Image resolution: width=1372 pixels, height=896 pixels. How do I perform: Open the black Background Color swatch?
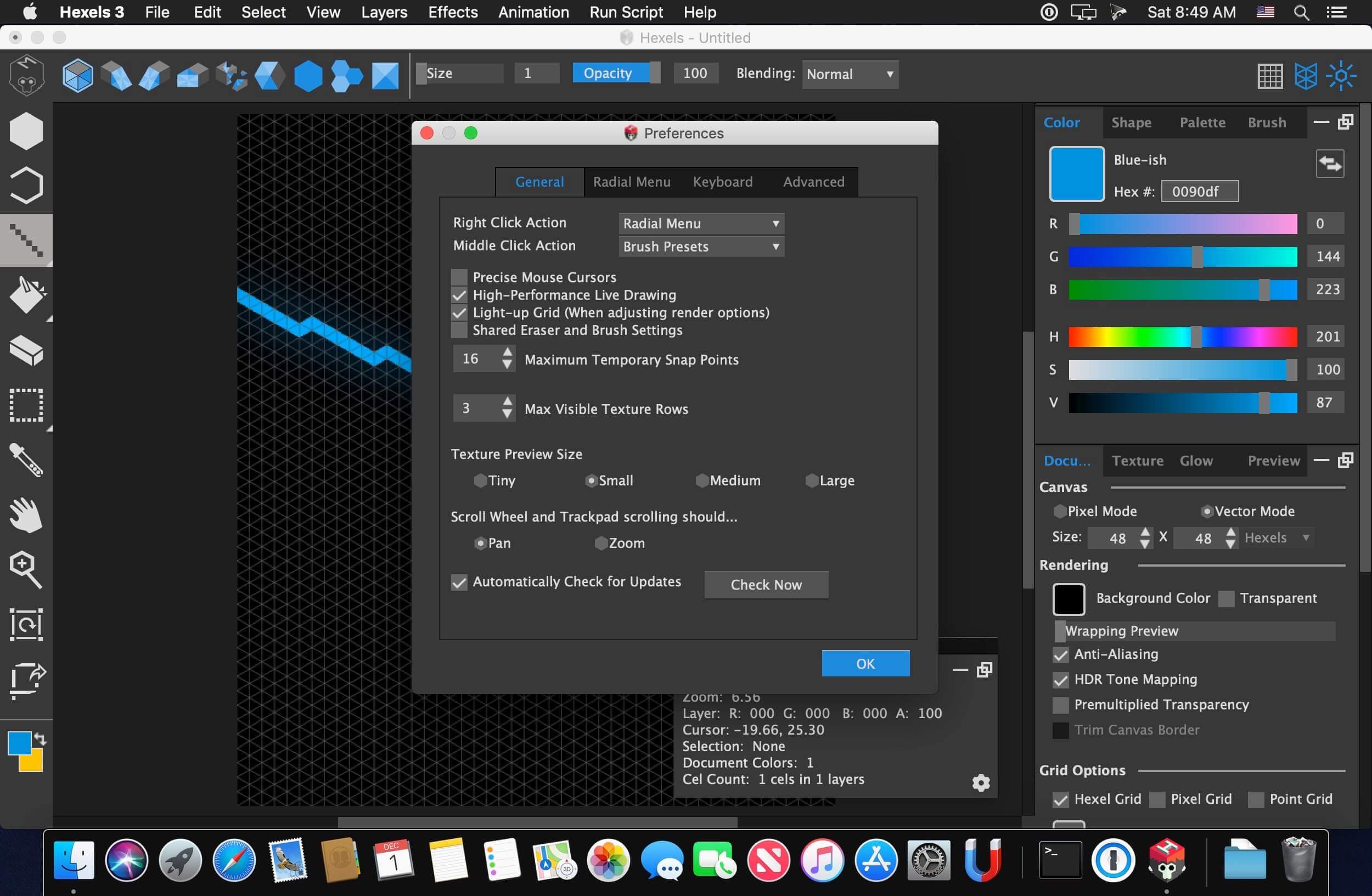coord(1068,599)
